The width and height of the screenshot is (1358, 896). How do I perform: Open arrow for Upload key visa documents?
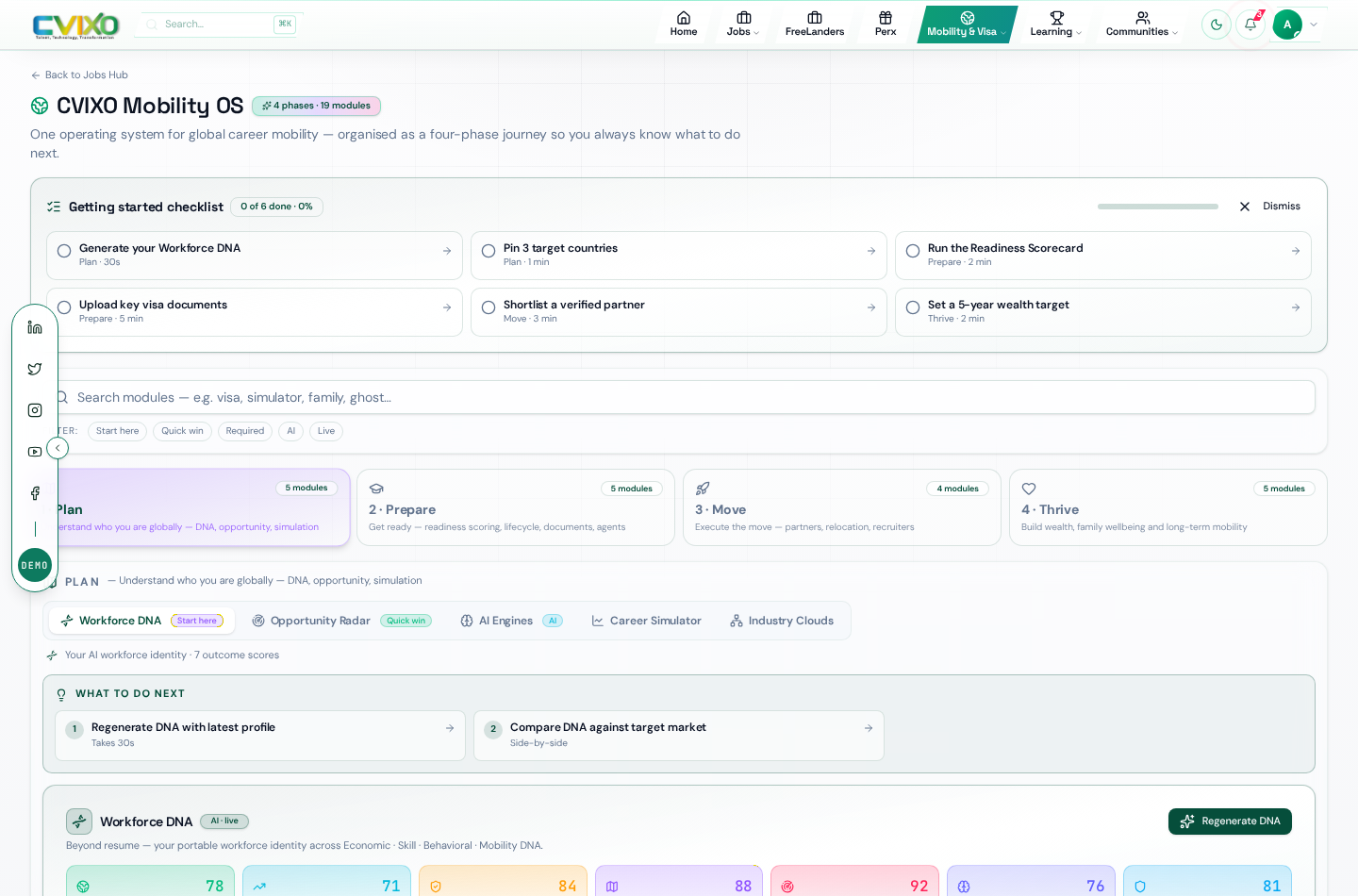click(x=447, y=307)
